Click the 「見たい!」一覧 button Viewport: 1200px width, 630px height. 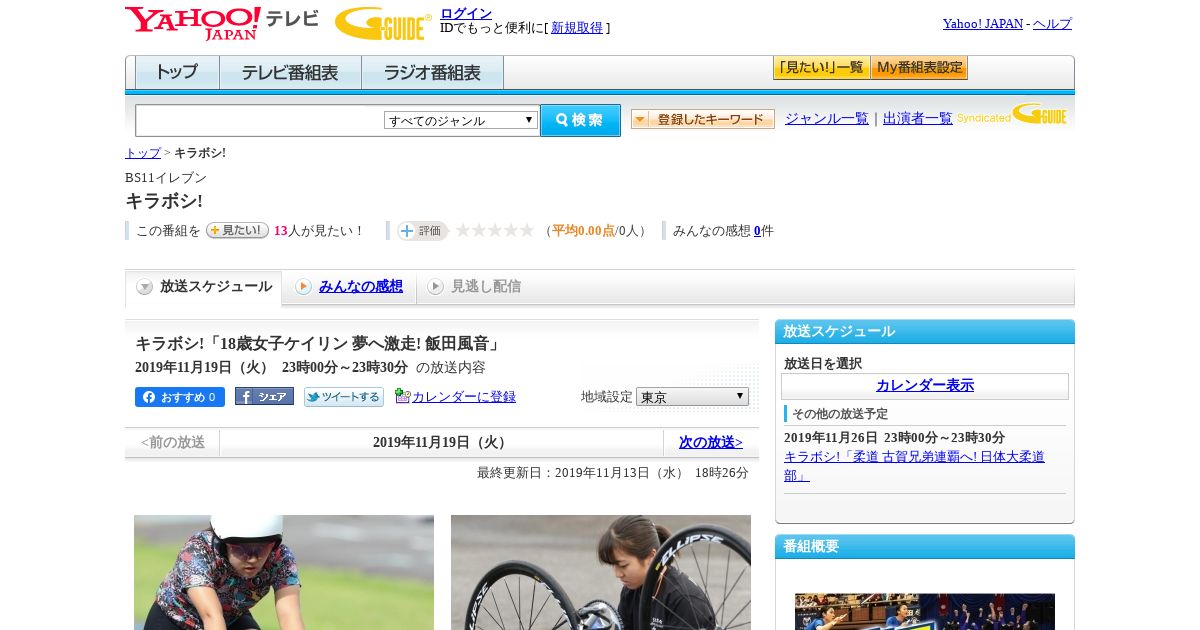click(821, 68)
